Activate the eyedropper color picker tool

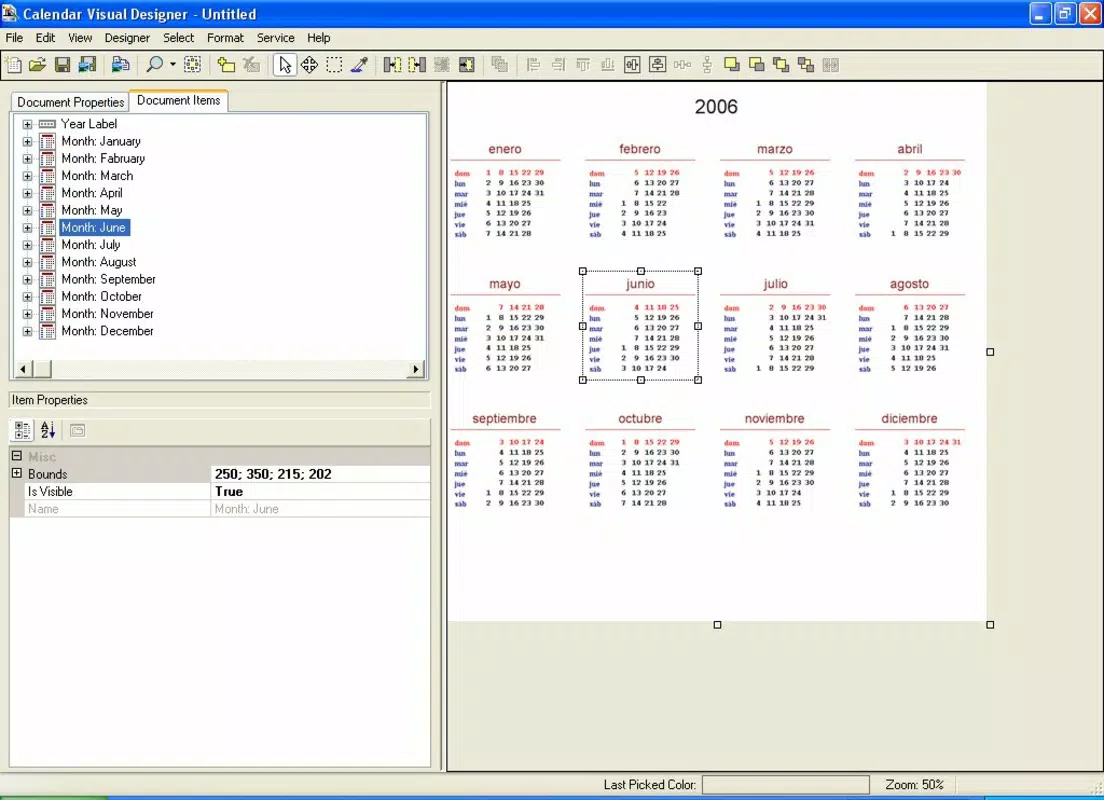click(x=359, y=65)
